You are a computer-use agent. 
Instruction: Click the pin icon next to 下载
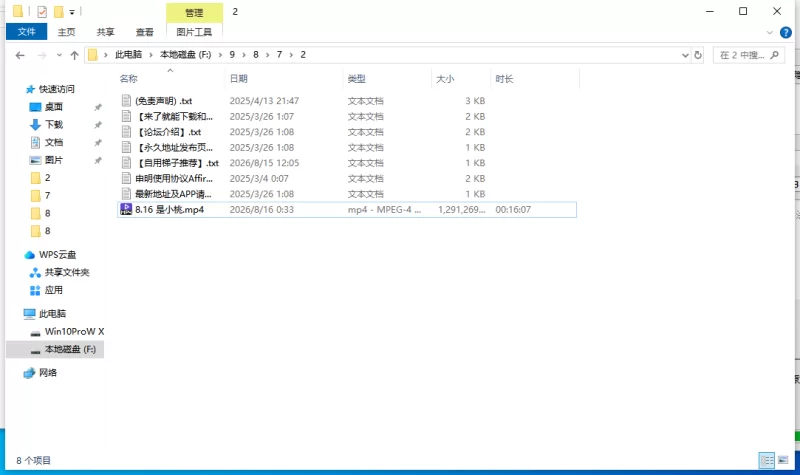click(98, 125)
